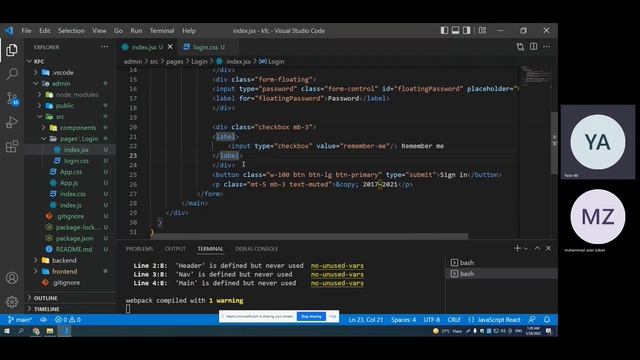Image resolution: width=640 pixels, height=360 pixels.
Task: Open the Search view in activity bar
Action: 12,74
